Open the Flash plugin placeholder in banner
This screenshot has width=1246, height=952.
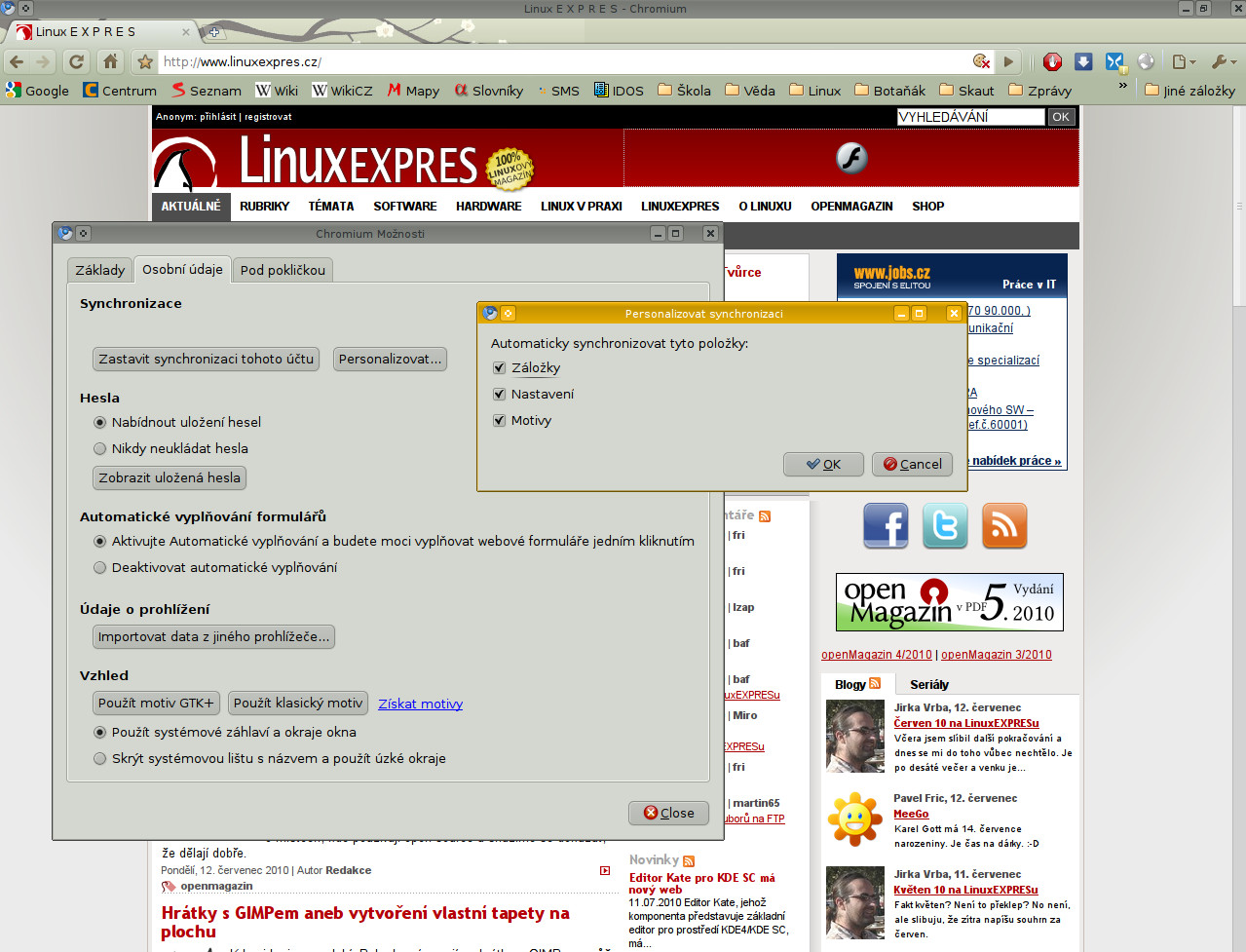[851, 158]
